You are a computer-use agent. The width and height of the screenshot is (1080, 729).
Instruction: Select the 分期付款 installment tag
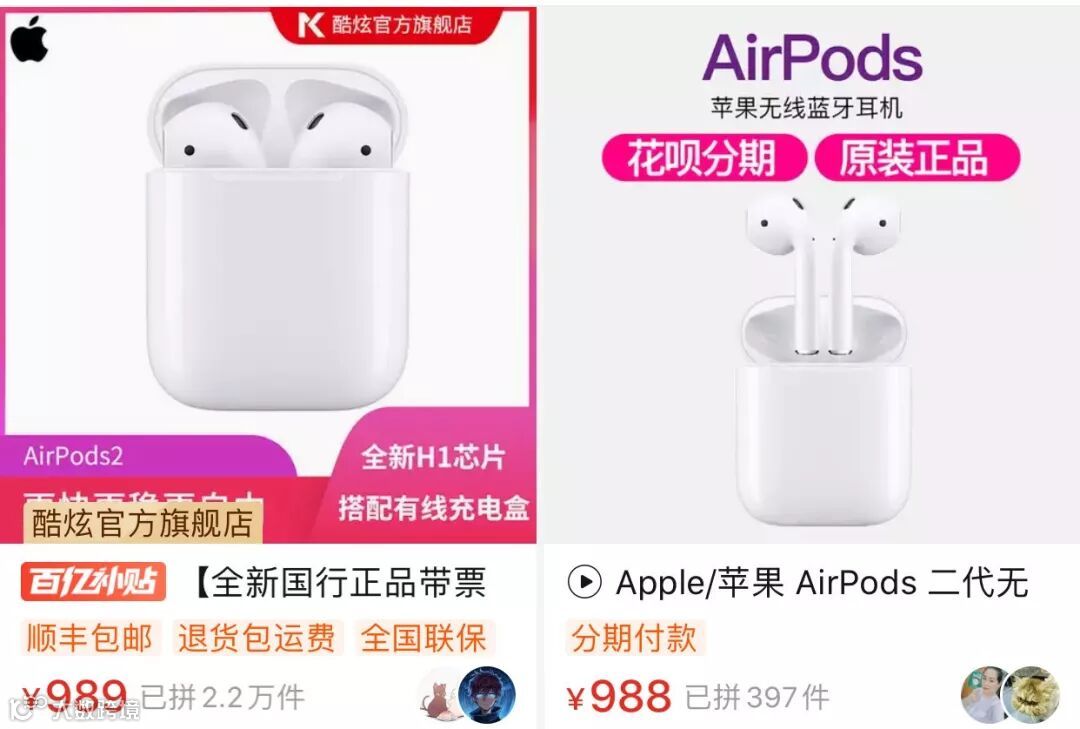coord(634,638)
